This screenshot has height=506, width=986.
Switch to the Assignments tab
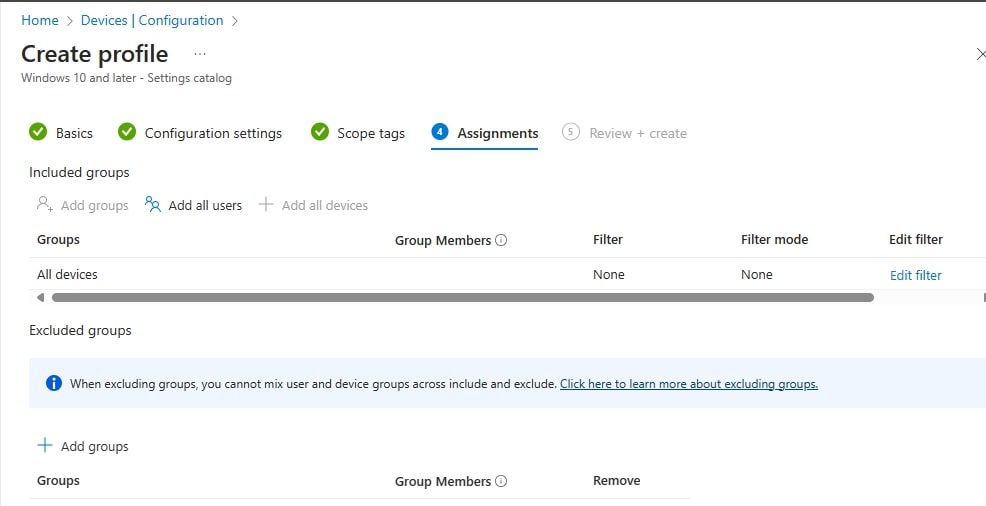point(497,133)
